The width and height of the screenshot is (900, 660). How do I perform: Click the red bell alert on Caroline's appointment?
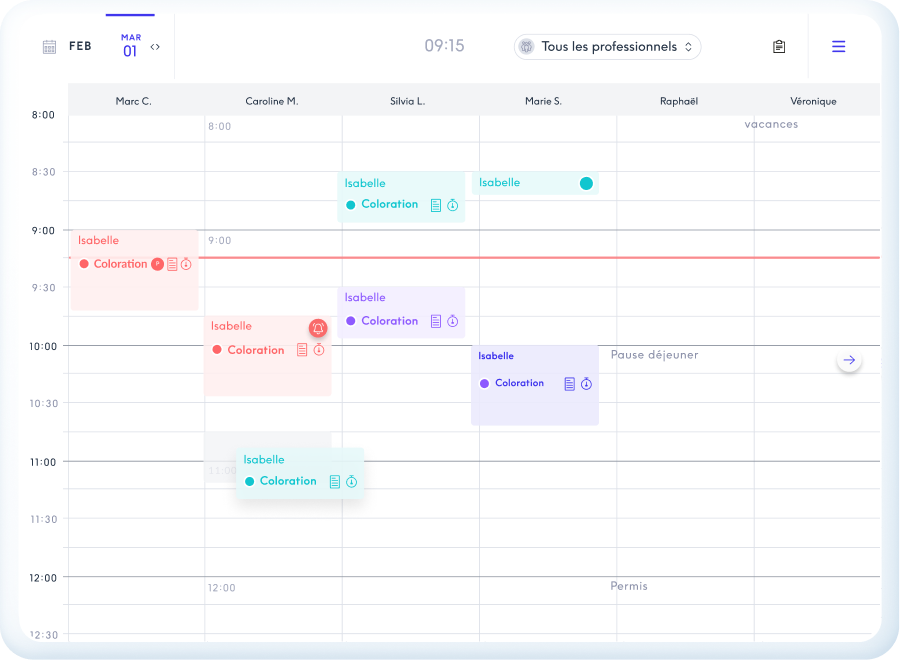318,328
